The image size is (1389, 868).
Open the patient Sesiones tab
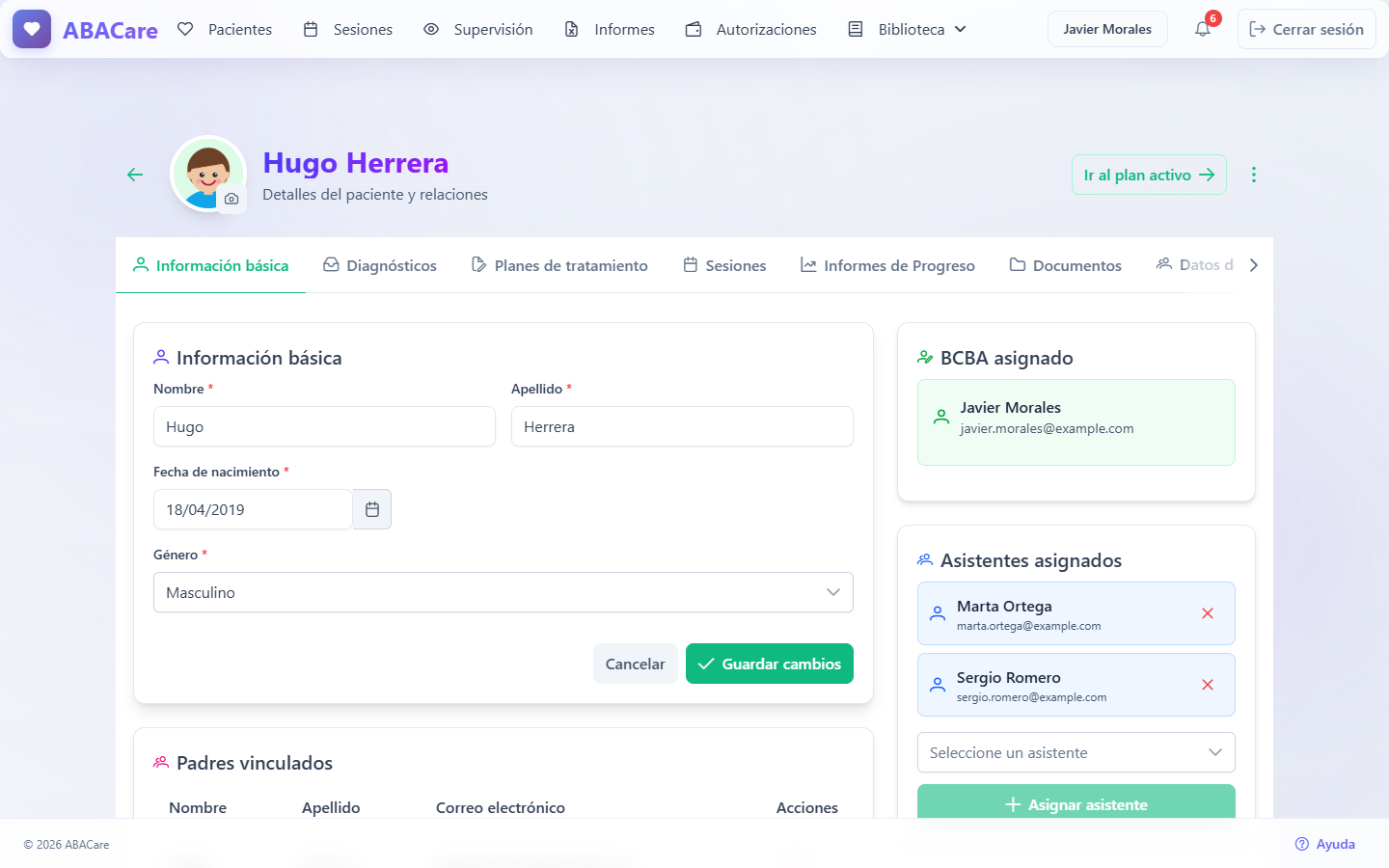tap(724, 265)
